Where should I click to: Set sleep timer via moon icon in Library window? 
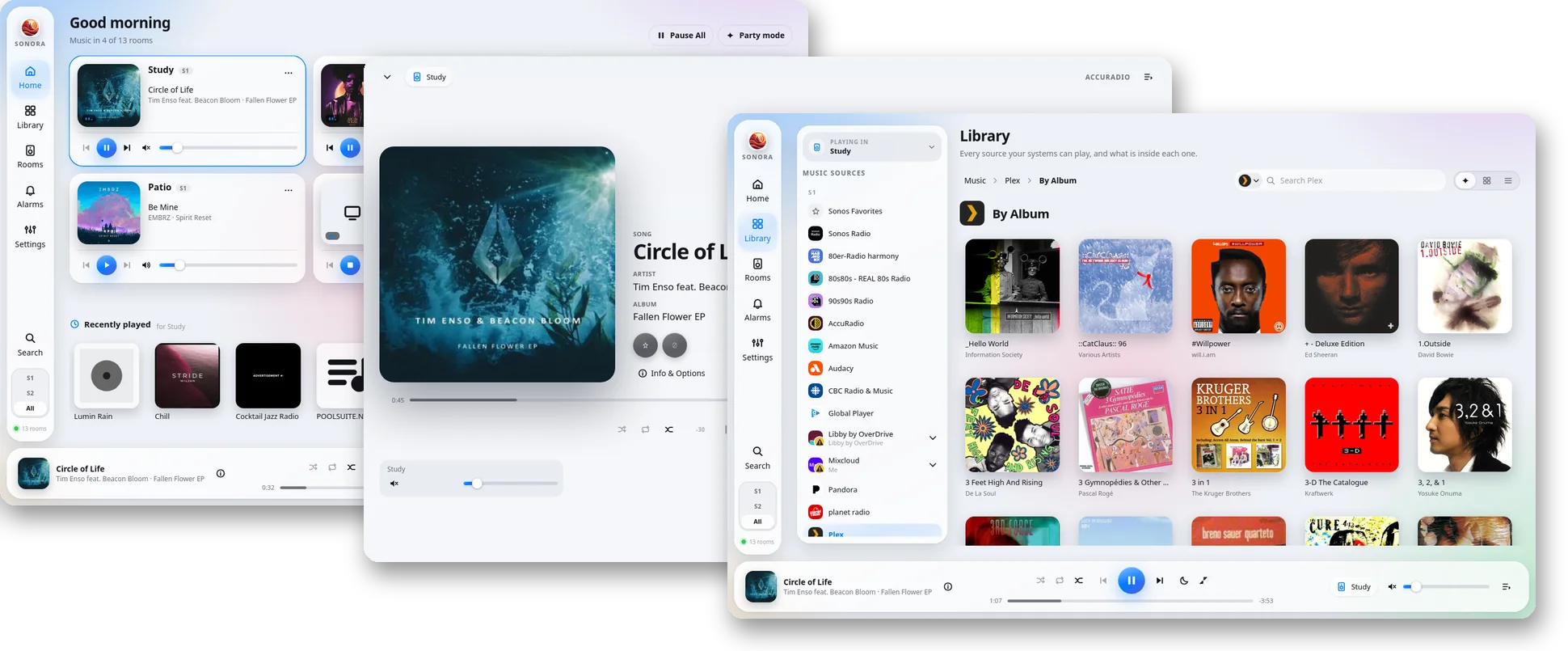pos(1183,581)
